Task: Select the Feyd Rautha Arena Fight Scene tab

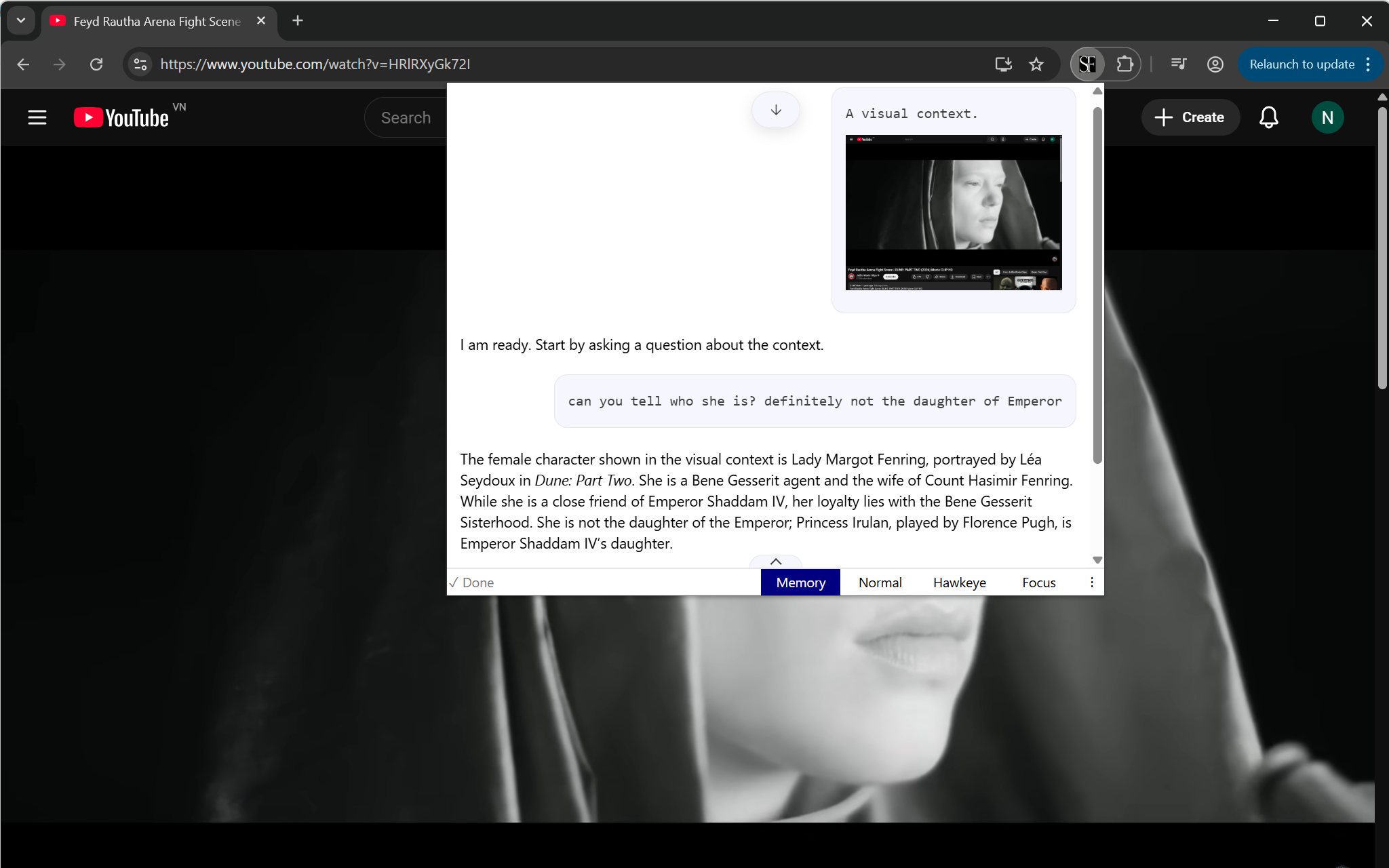Action: click(157, 21)
